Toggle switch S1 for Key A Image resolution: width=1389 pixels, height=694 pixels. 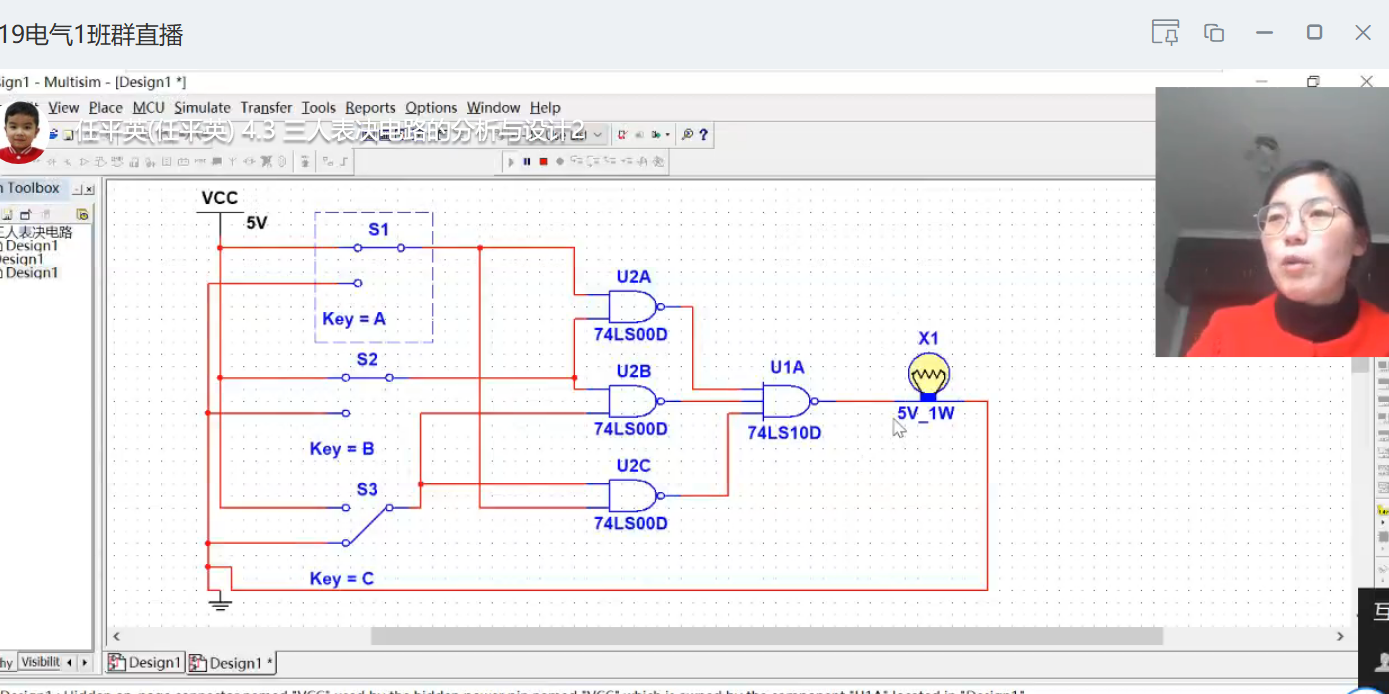click(x=378, y=248)
